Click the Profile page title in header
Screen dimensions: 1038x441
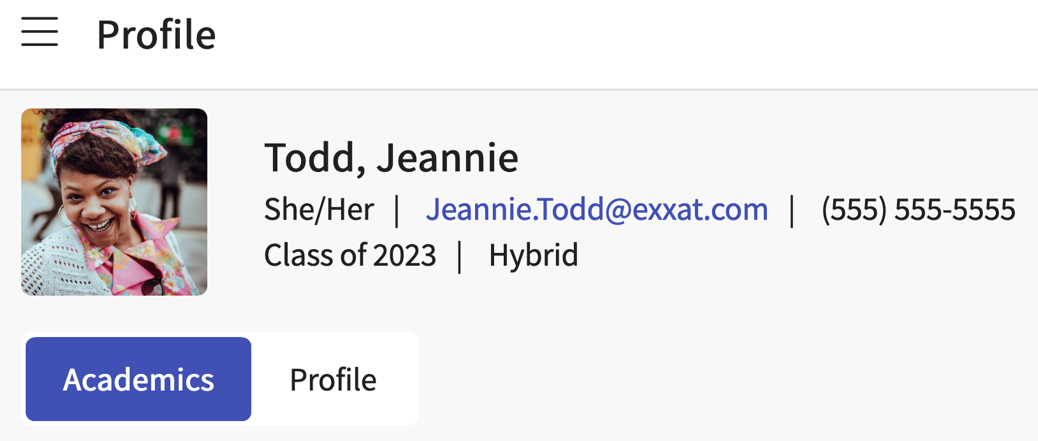point(156,35)
